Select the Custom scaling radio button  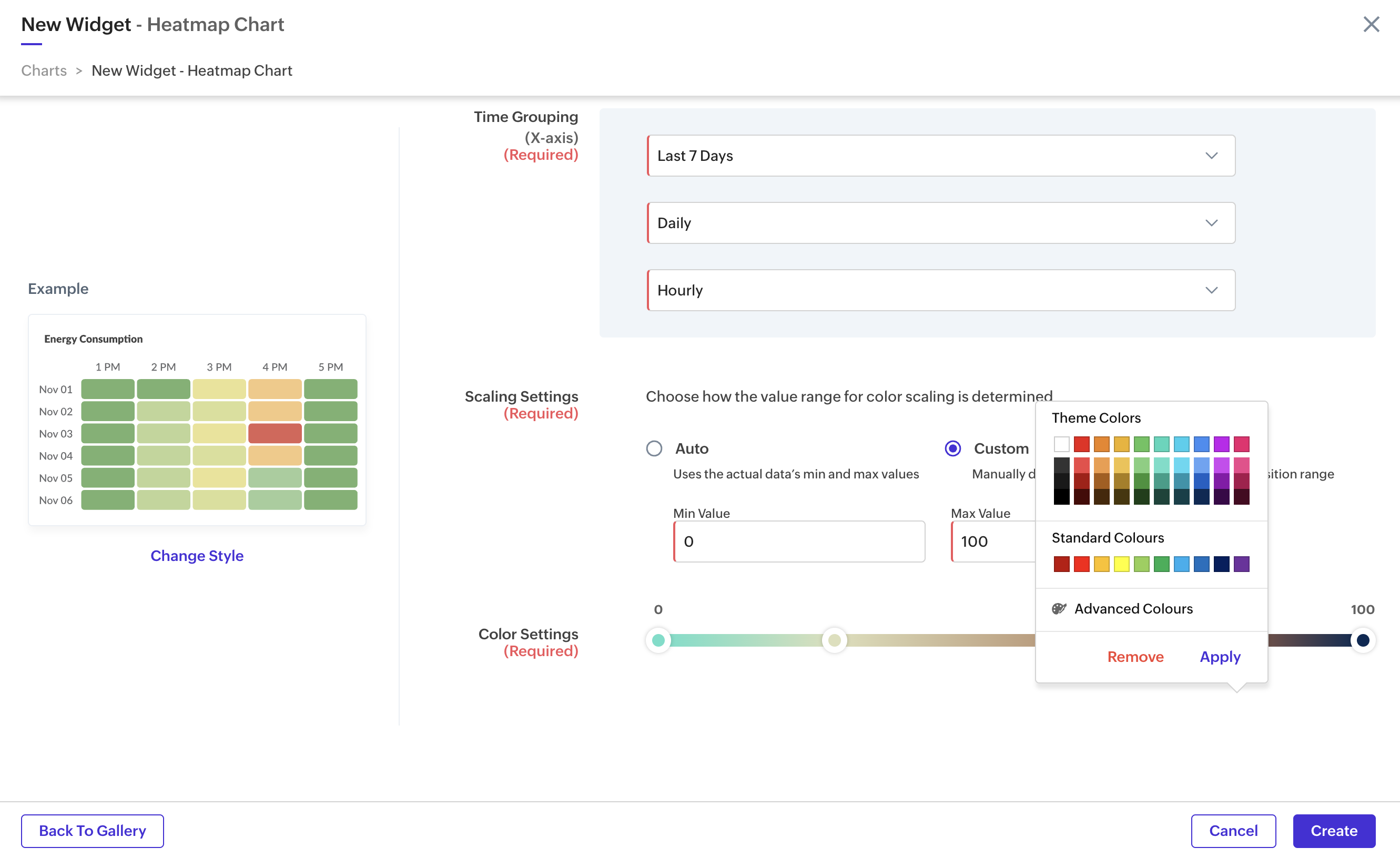tap(953, 448)
